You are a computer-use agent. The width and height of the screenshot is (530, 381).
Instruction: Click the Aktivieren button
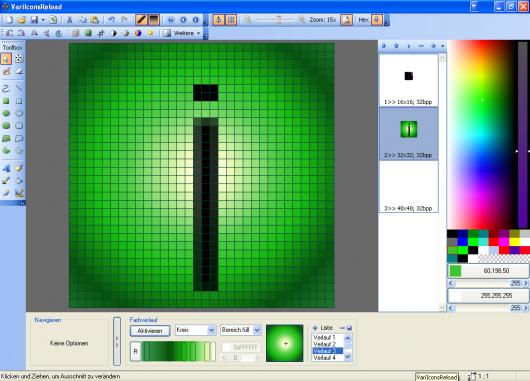[x=150, y=331]
